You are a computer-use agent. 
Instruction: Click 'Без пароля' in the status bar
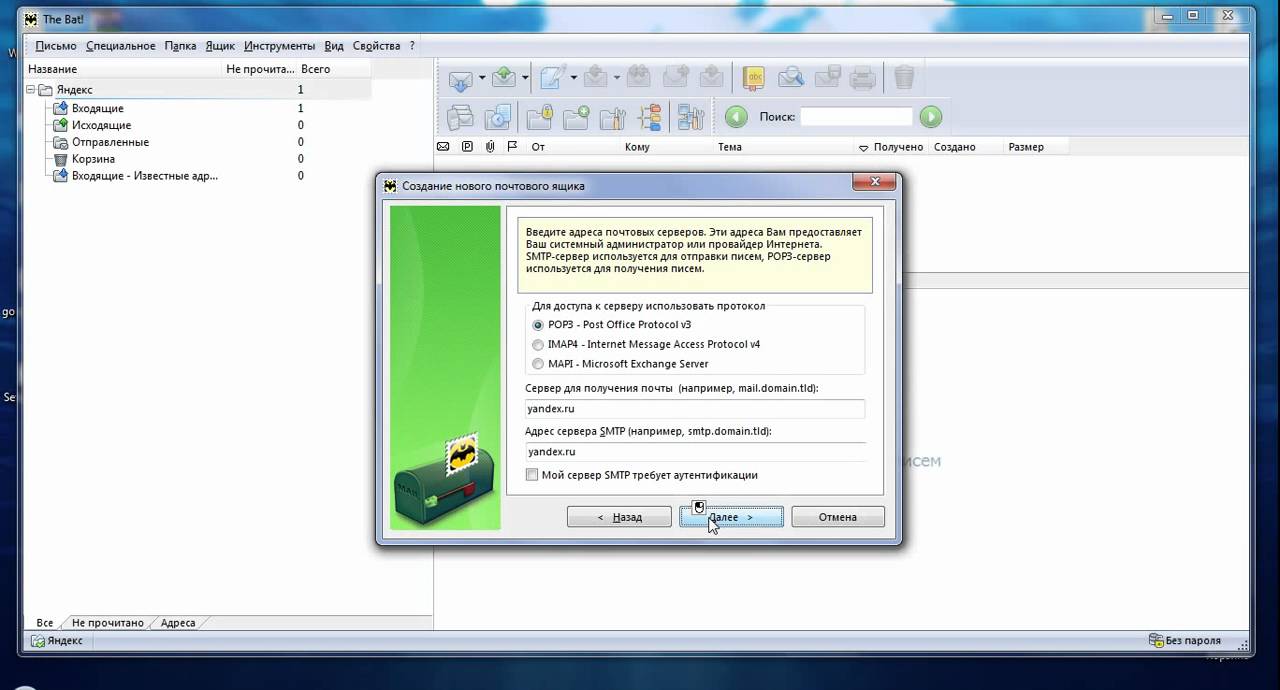coord(1186,641)
